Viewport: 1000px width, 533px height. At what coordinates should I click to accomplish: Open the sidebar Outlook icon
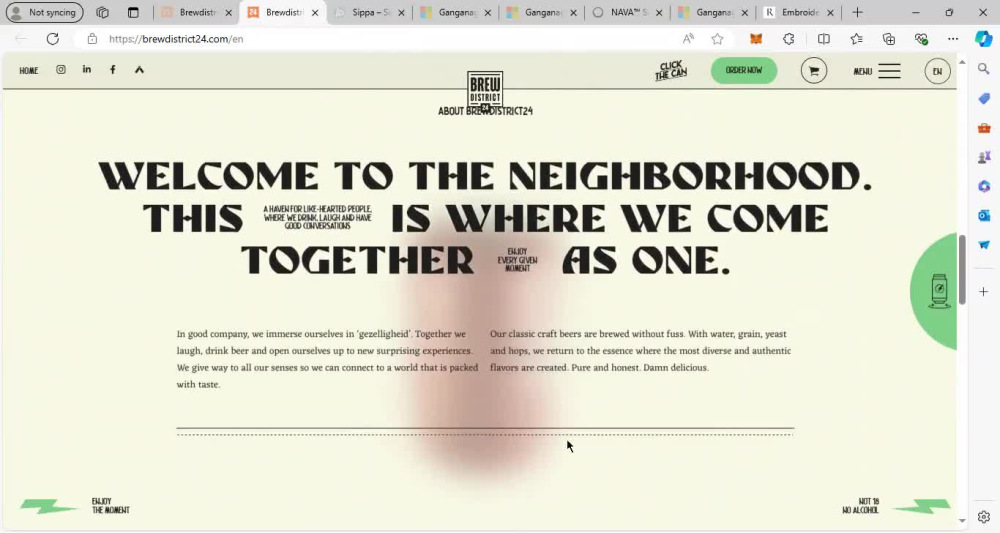point(983,215)
